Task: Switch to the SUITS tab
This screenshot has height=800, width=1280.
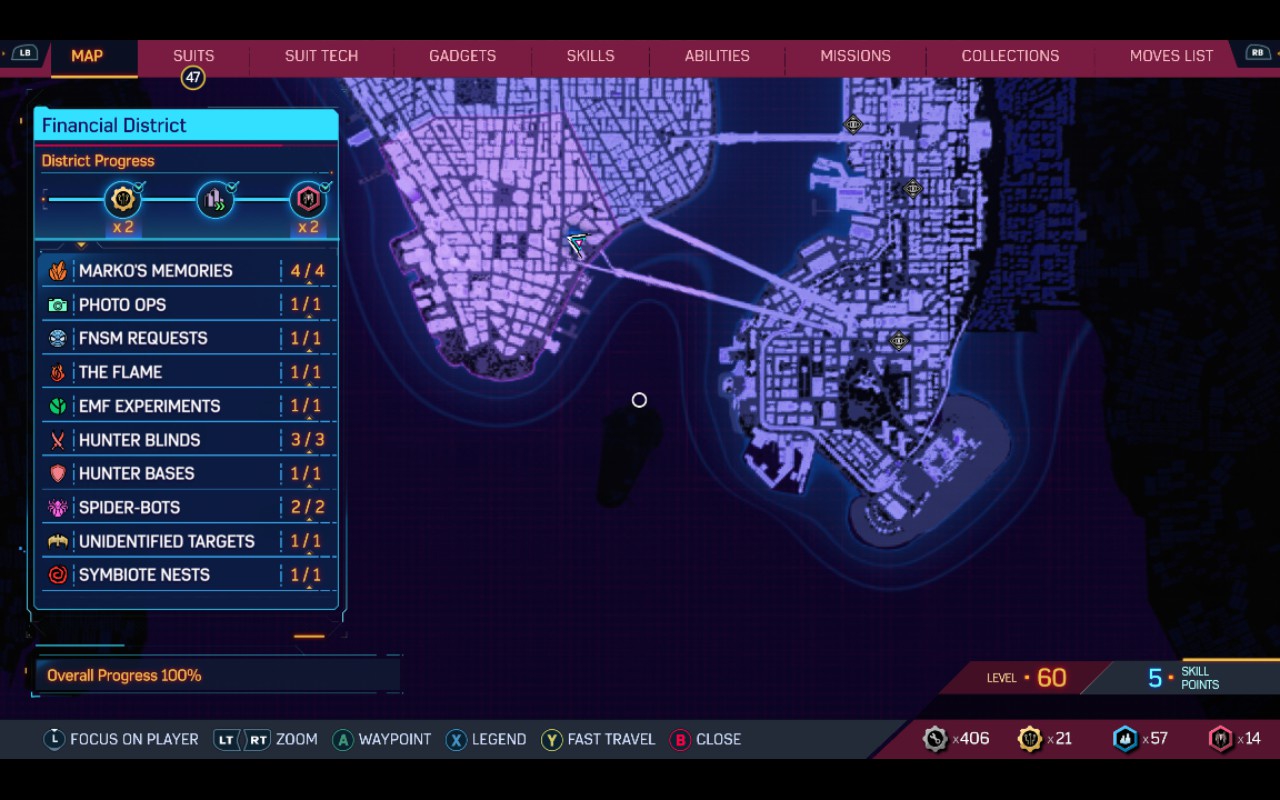Action: (193, 56)
